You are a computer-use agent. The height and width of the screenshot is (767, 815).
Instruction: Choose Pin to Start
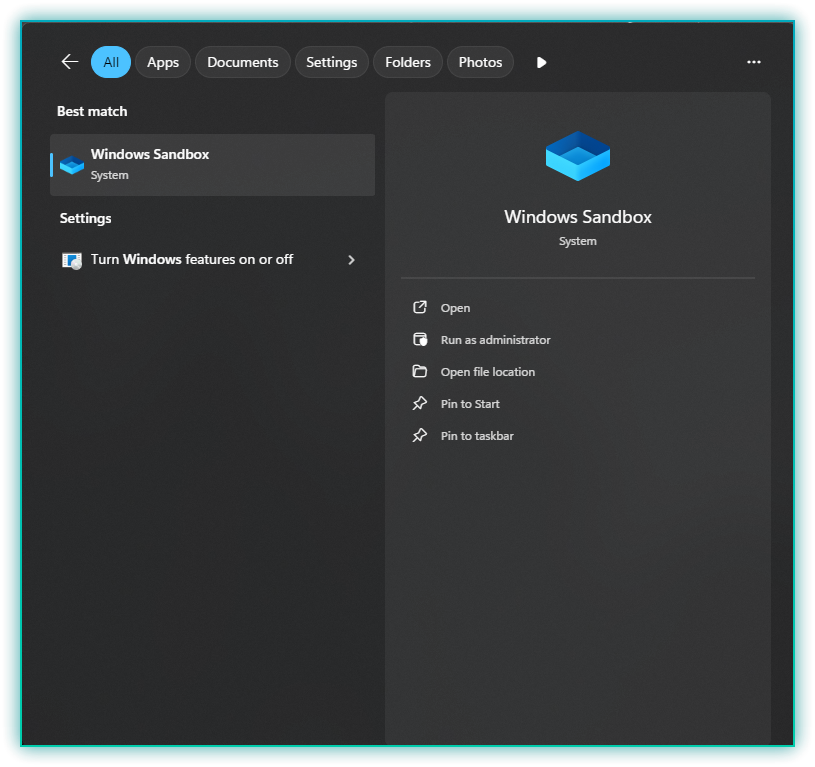(x=470, y=404)
